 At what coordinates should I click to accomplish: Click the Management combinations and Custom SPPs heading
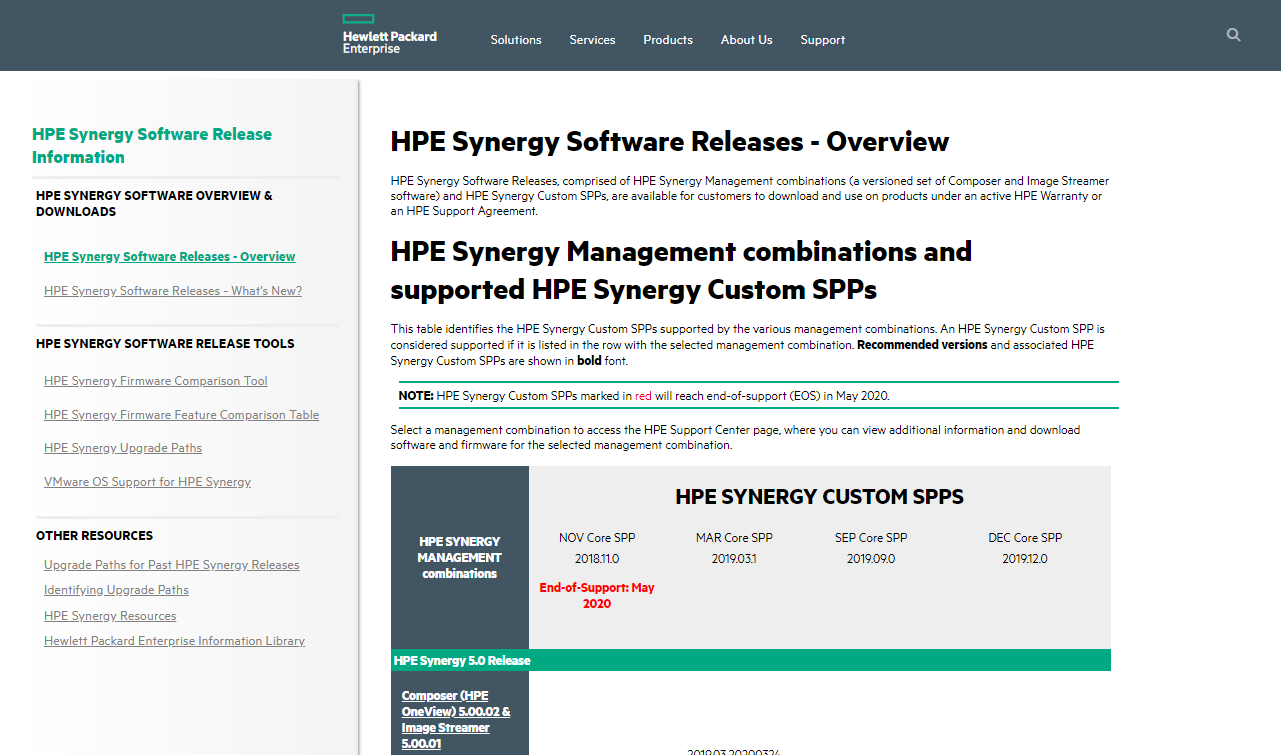click(681, 270)
